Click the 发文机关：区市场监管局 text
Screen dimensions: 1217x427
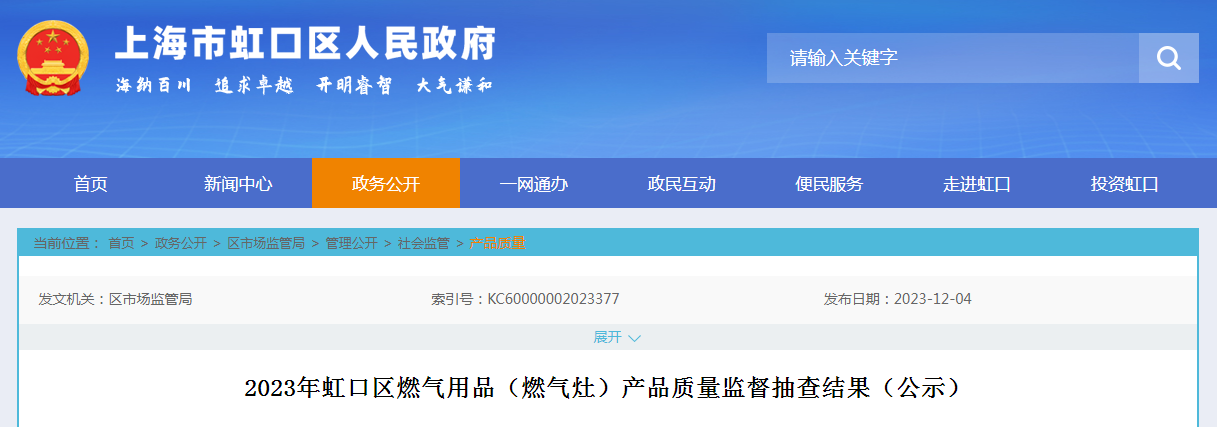[115, 299]
